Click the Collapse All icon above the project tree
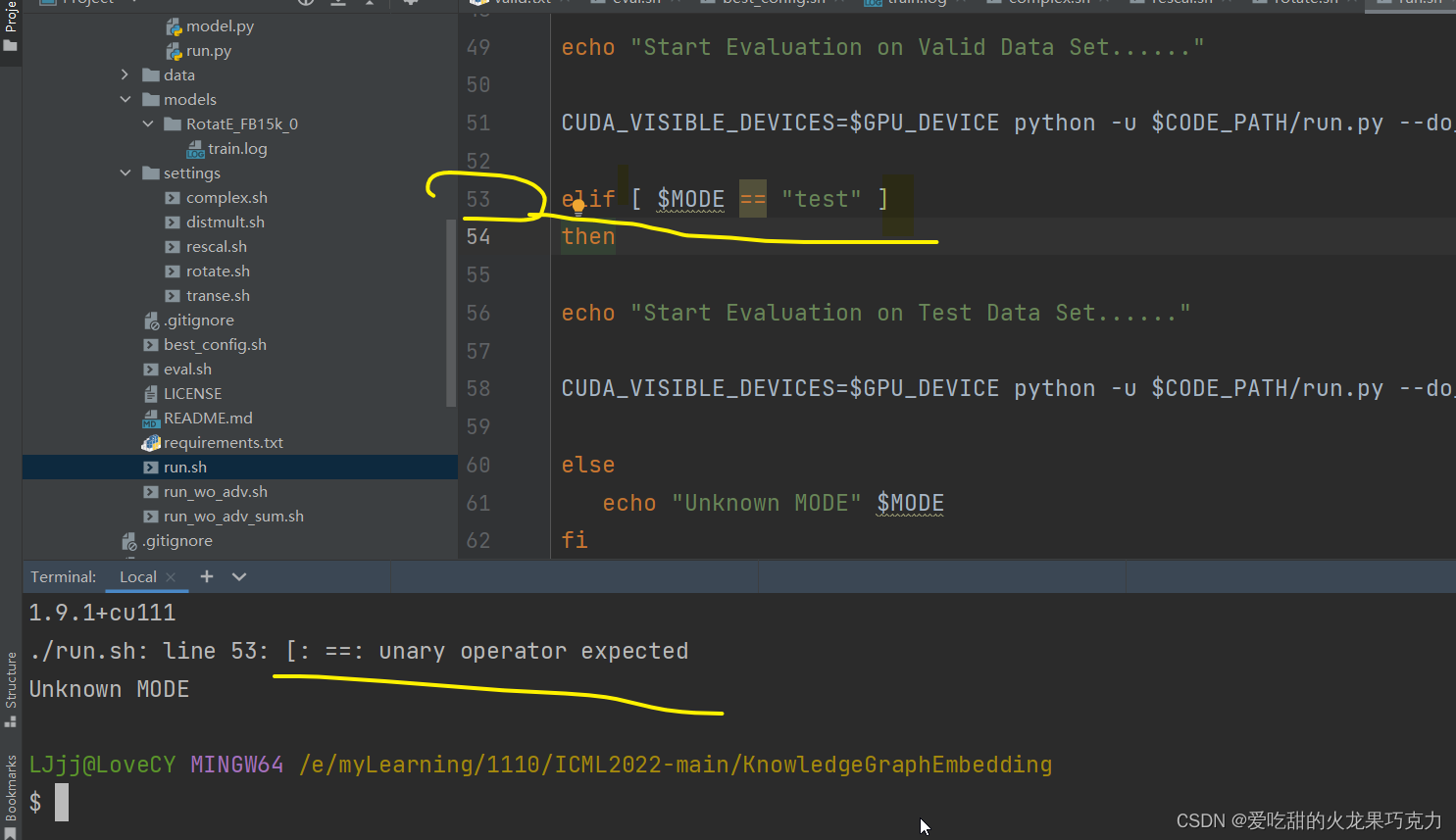The image size is (1456, 840). pyautogui.click(x=338, y=3)
